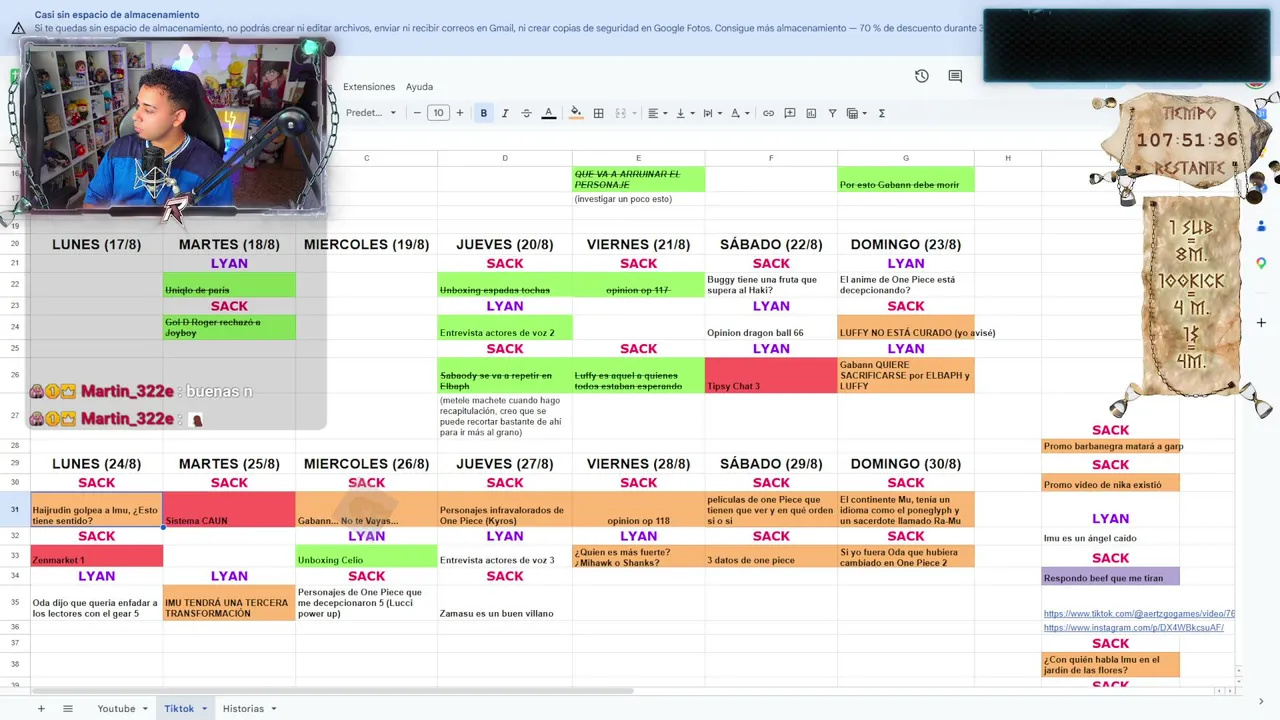Open version history clock icon
1280x720 pixels.
[x=922, y=76]
